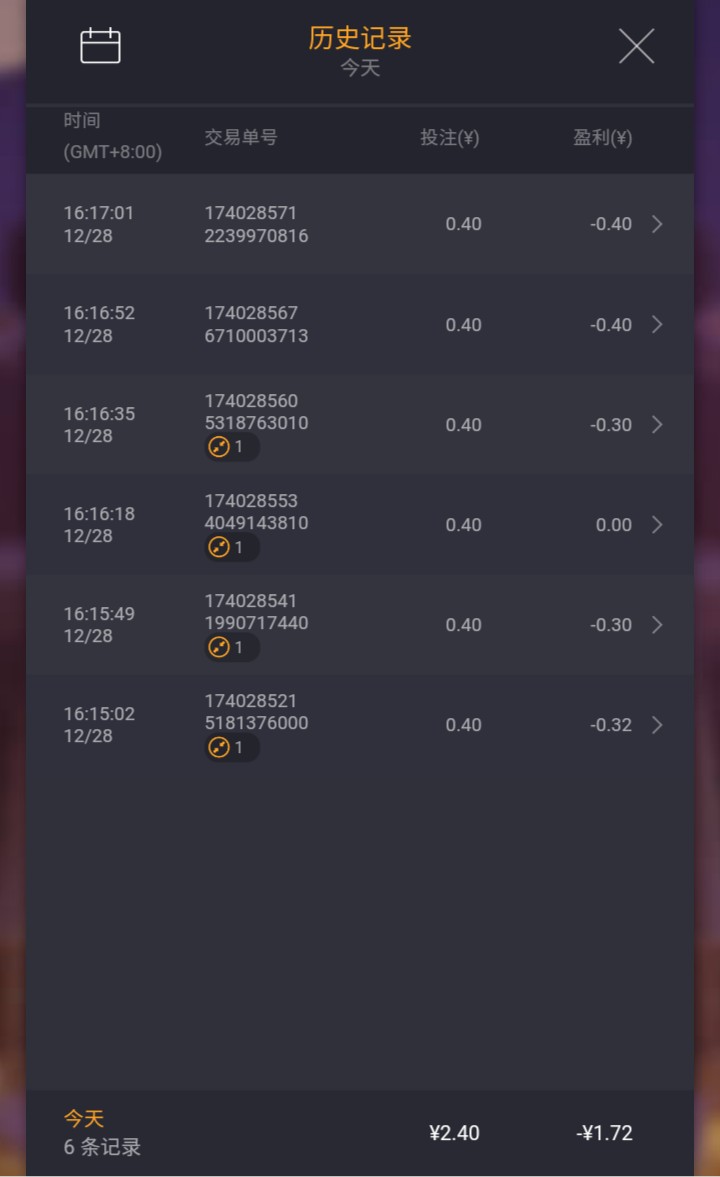The height and width of the screenshot is (1177, 720).
Task: Open chevron for the 0.00 profit record
Action: (x=657, y=524)
